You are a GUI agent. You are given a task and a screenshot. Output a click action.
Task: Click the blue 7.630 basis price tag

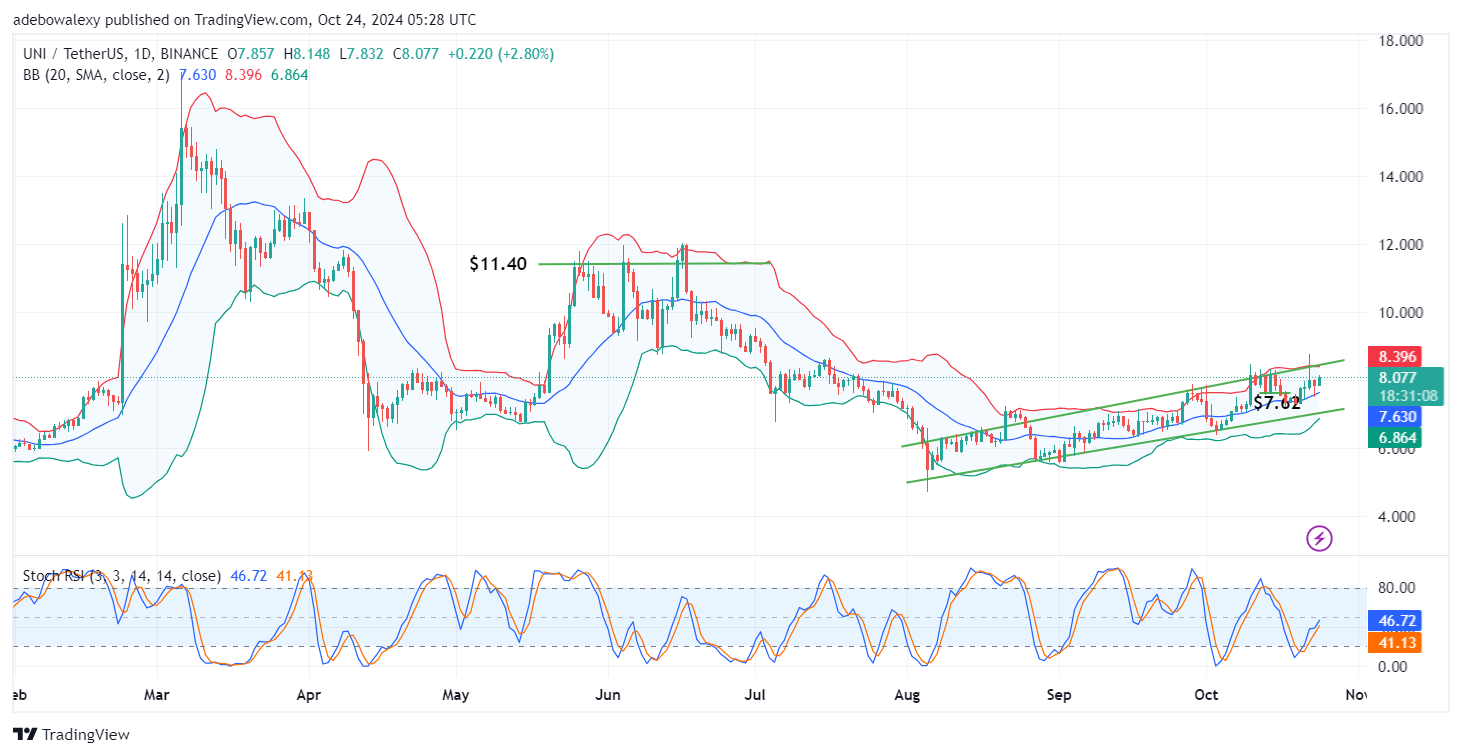(1397, 416)
